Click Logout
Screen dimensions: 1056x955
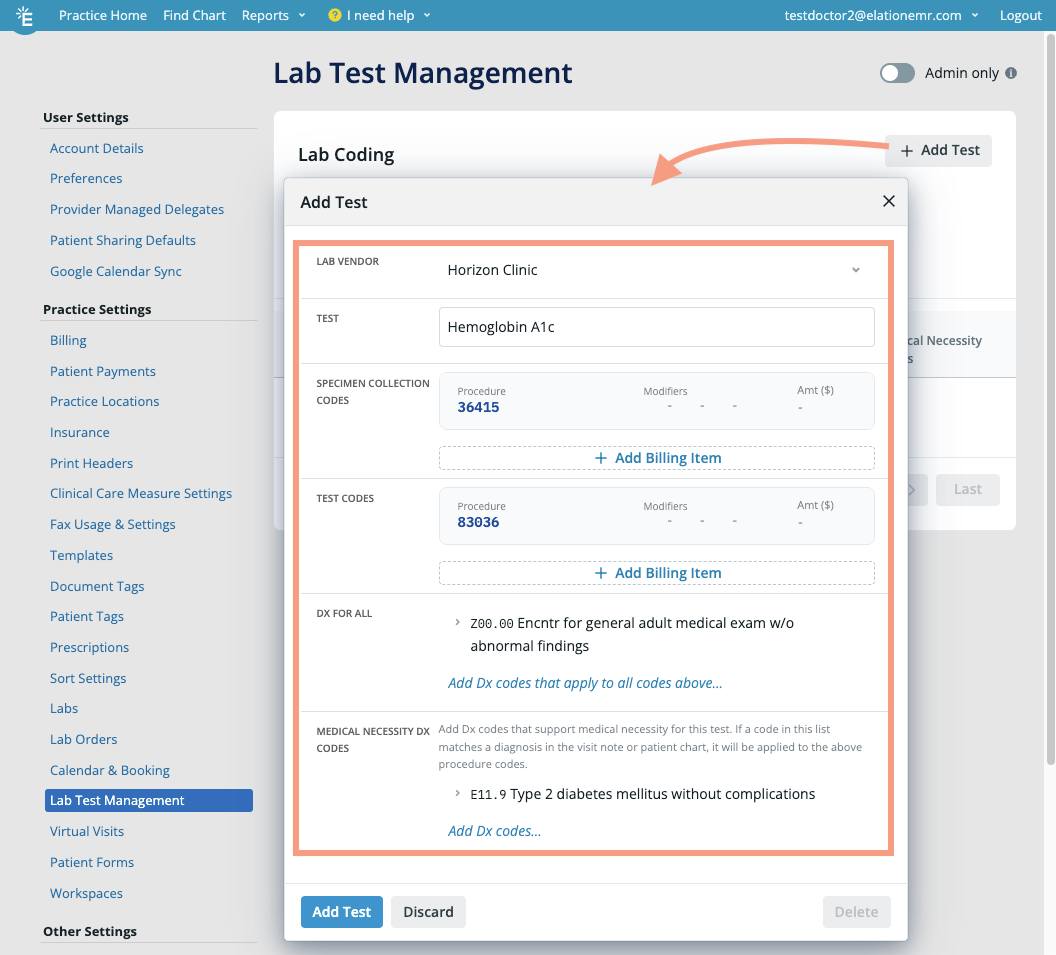coord(1020,15)
